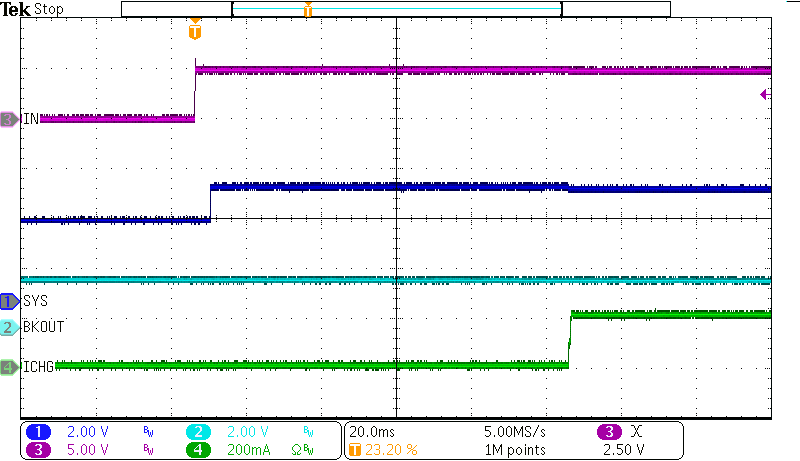800x461 pixels.
Task: Click the trigger source channel 3 badge
Action: coord(609,432)
